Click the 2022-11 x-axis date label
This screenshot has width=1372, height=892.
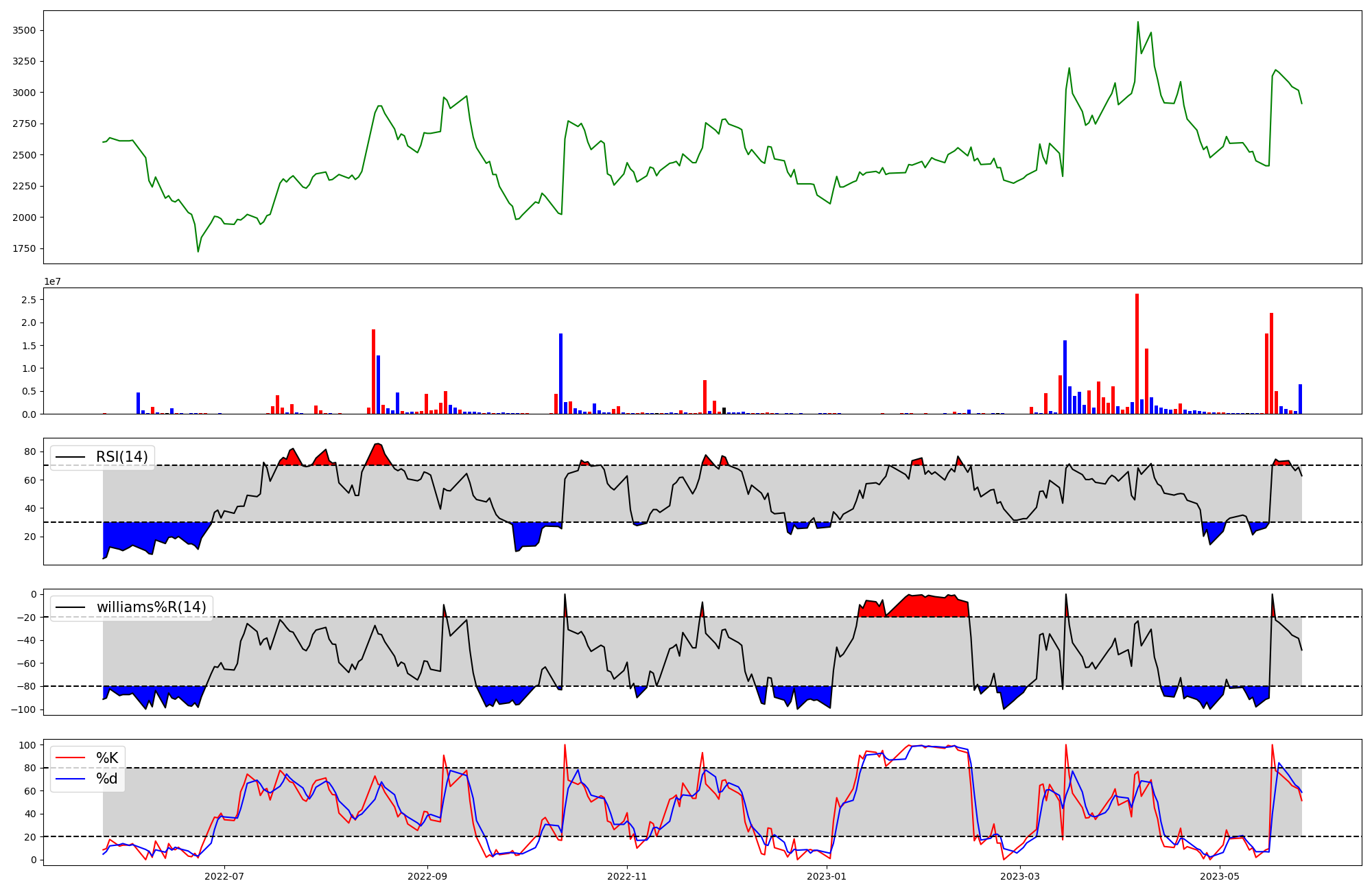627,876
